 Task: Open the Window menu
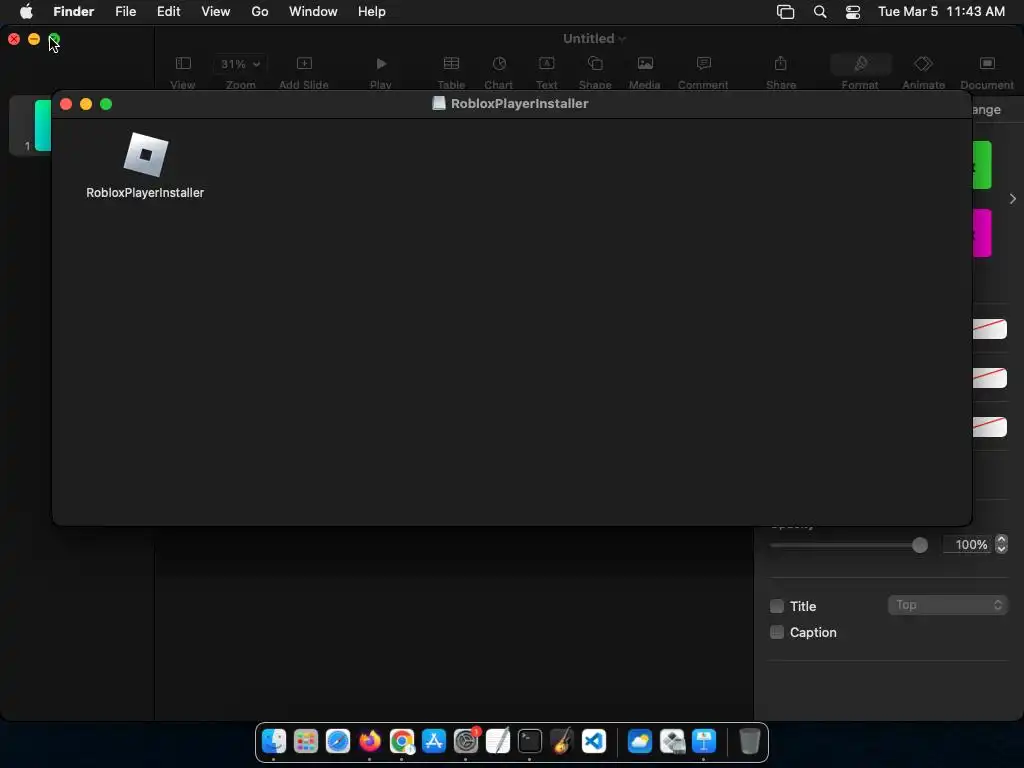pos(313,12)
